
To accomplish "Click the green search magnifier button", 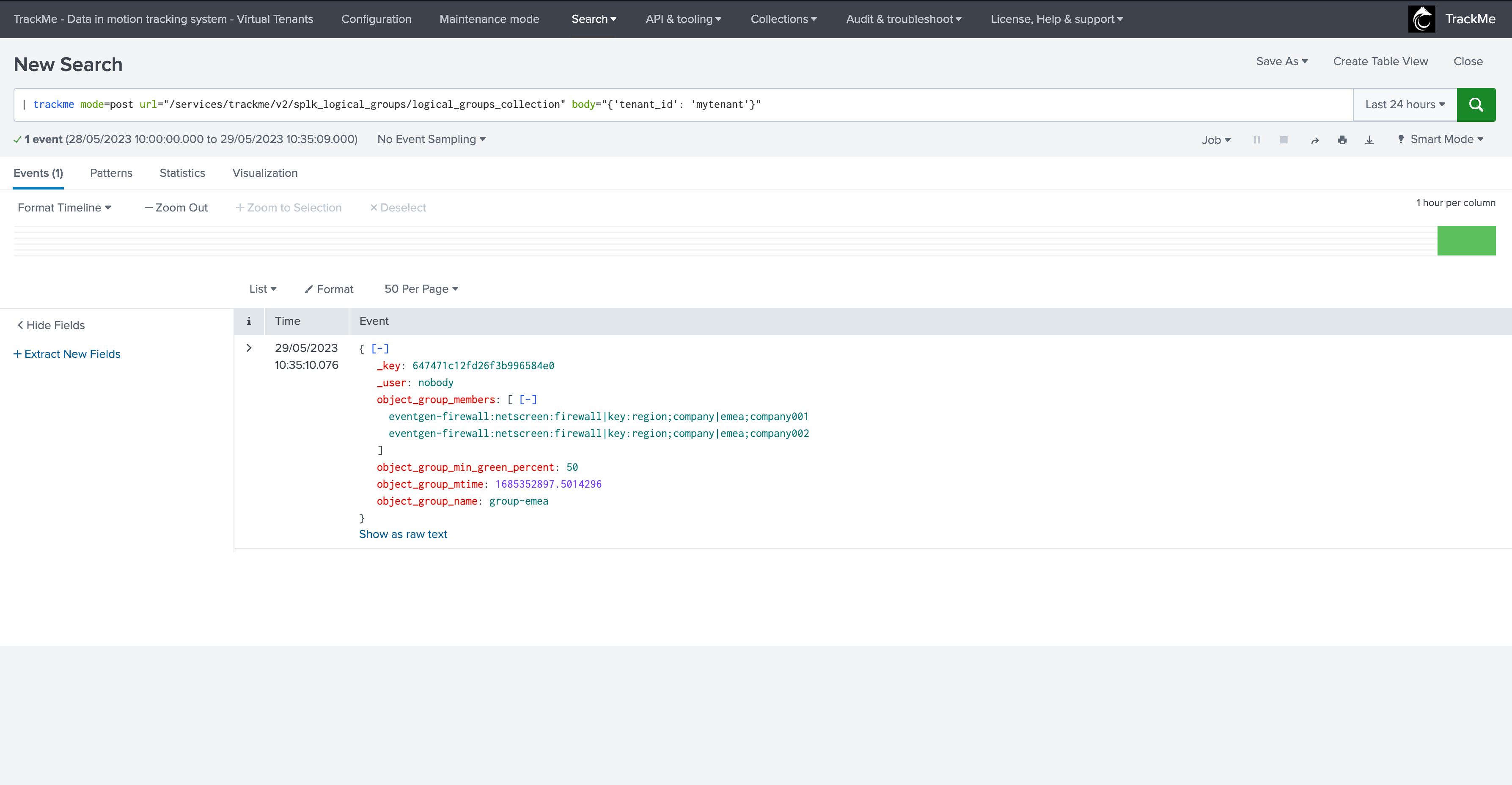I will 1476,104.
